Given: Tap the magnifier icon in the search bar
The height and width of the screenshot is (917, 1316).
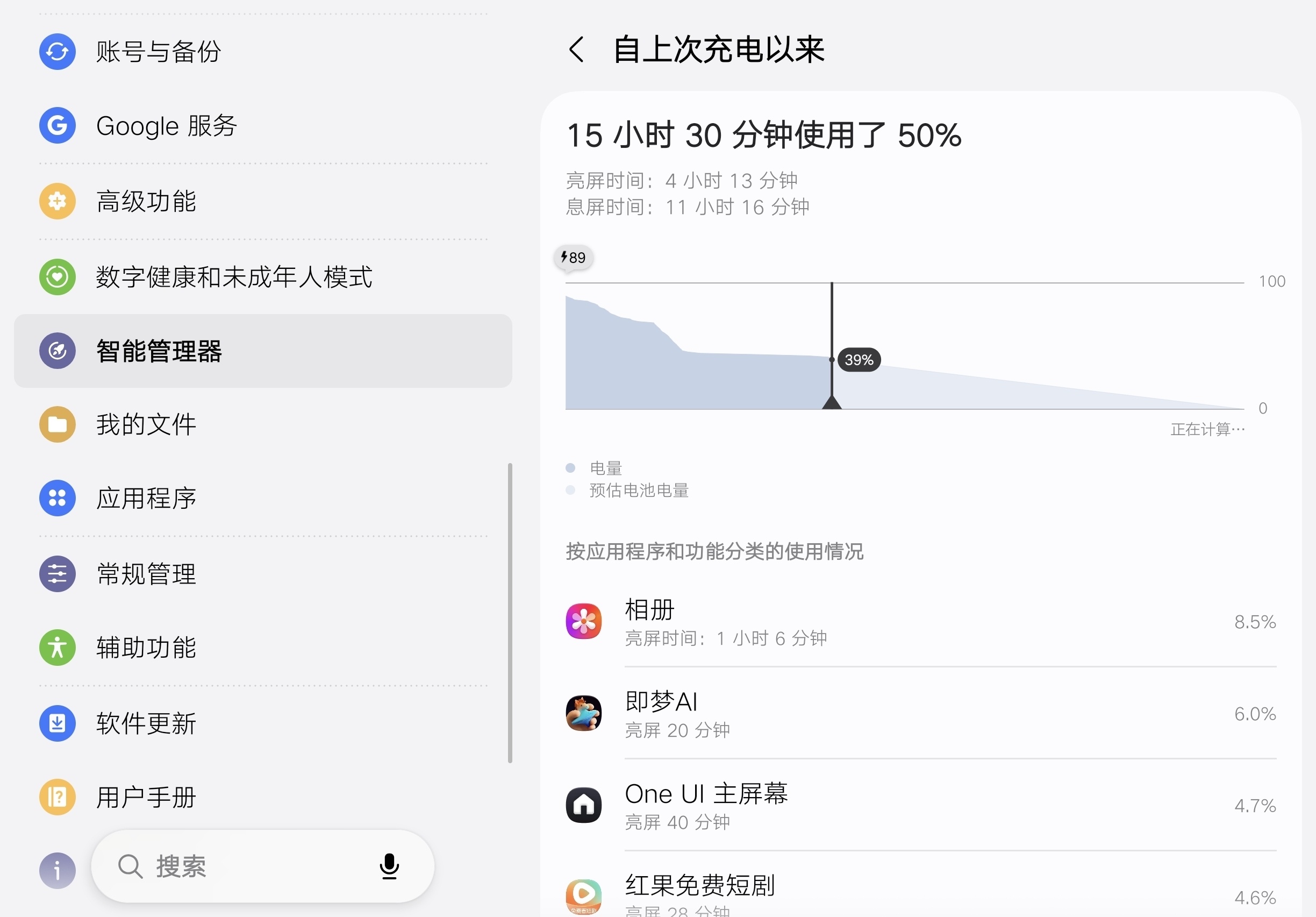Looking at the screenshot, I should tap(130, 866).
